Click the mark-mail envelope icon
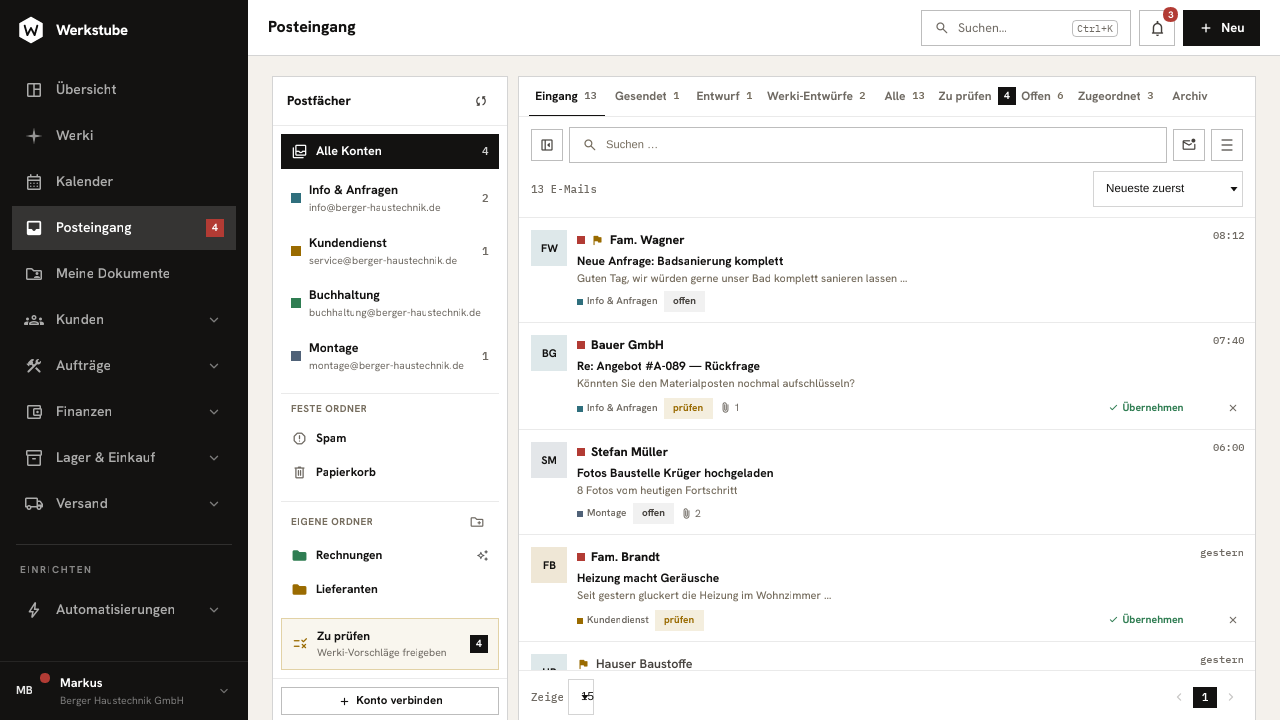 (1189, 145)
